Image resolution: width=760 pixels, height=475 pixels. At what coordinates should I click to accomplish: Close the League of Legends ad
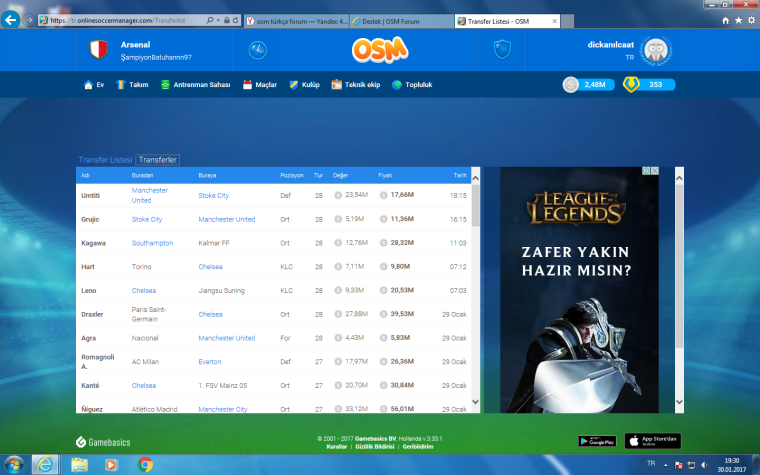tap(654, 171)
